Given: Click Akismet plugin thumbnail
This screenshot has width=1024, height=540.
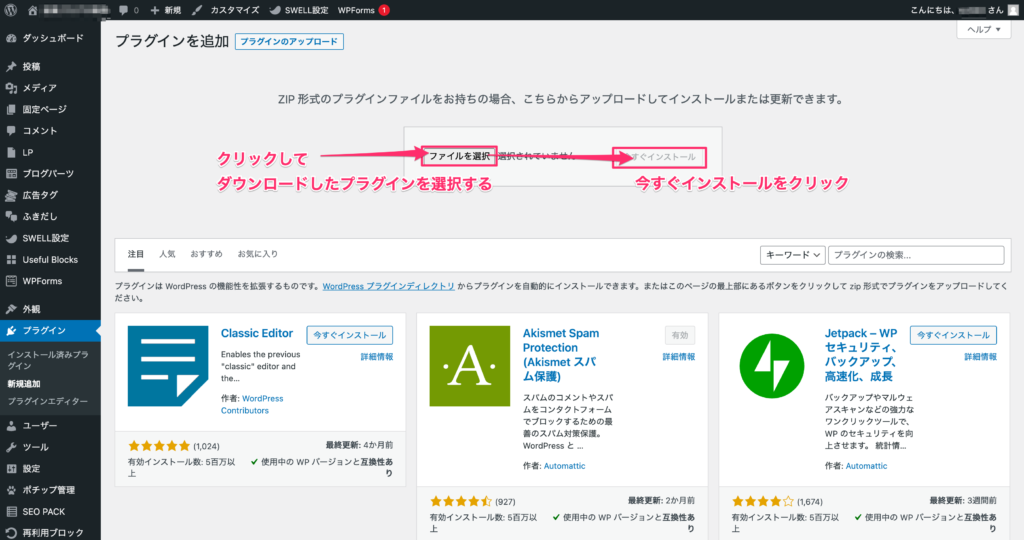Looking at the screenshot, I should coord(470,366).
